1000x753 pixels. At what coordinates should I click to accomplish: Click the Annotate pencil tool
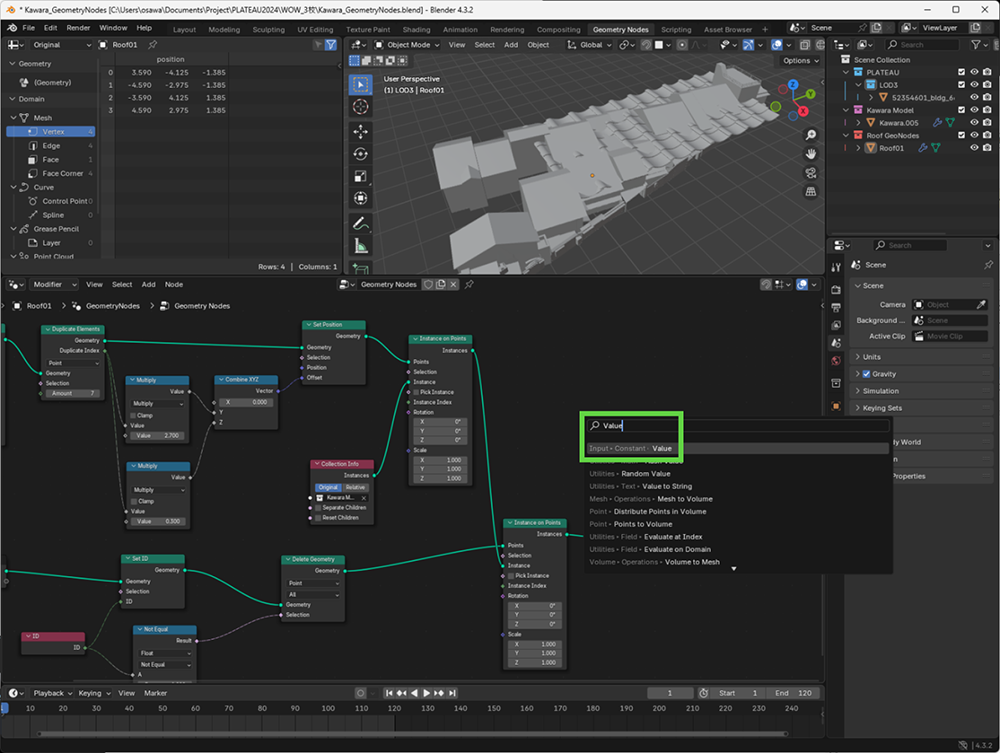360,222
